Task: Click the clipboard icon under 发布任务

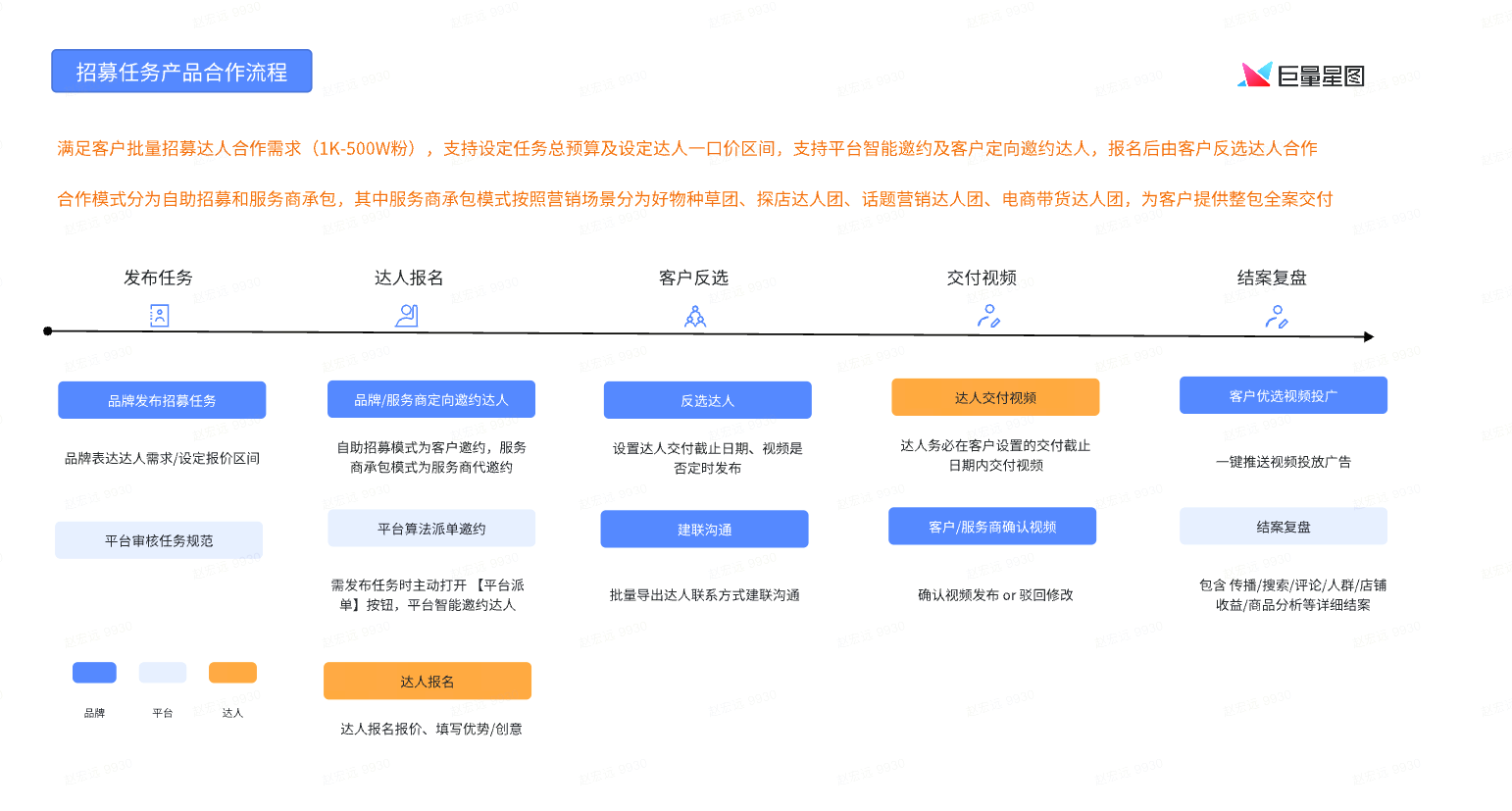Action: (159, 315)
